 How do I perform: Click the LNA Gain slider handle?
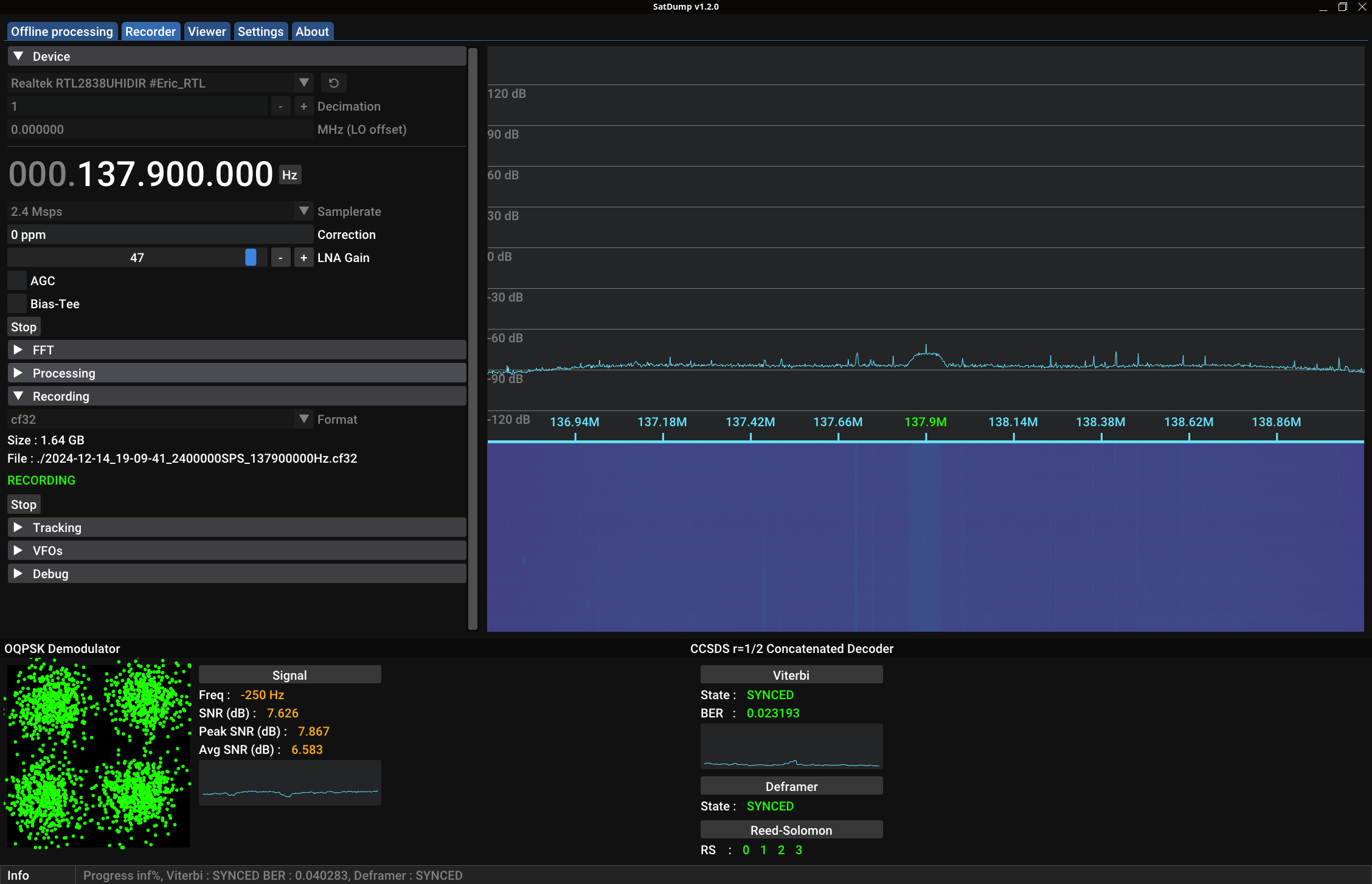pos(251,258)
